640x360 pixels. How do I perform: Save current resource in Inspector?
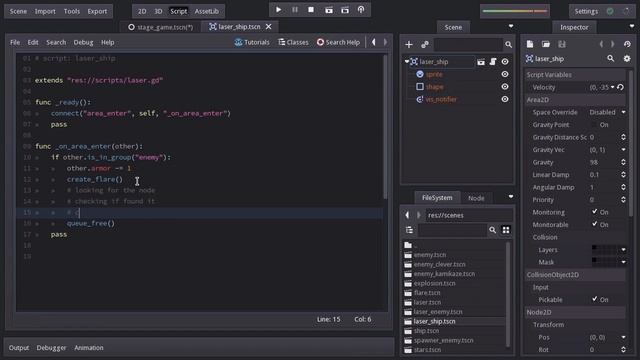tap(562, 44)
